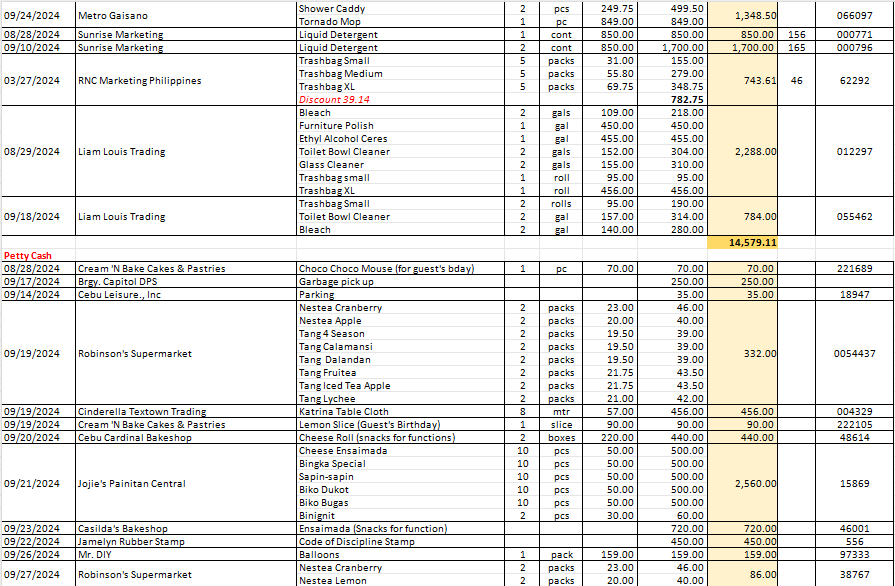This screenshot has height=586, width=895.
Task: Click date 08/29/2024 for Liam Louis Trading
Action: [38, 151]
